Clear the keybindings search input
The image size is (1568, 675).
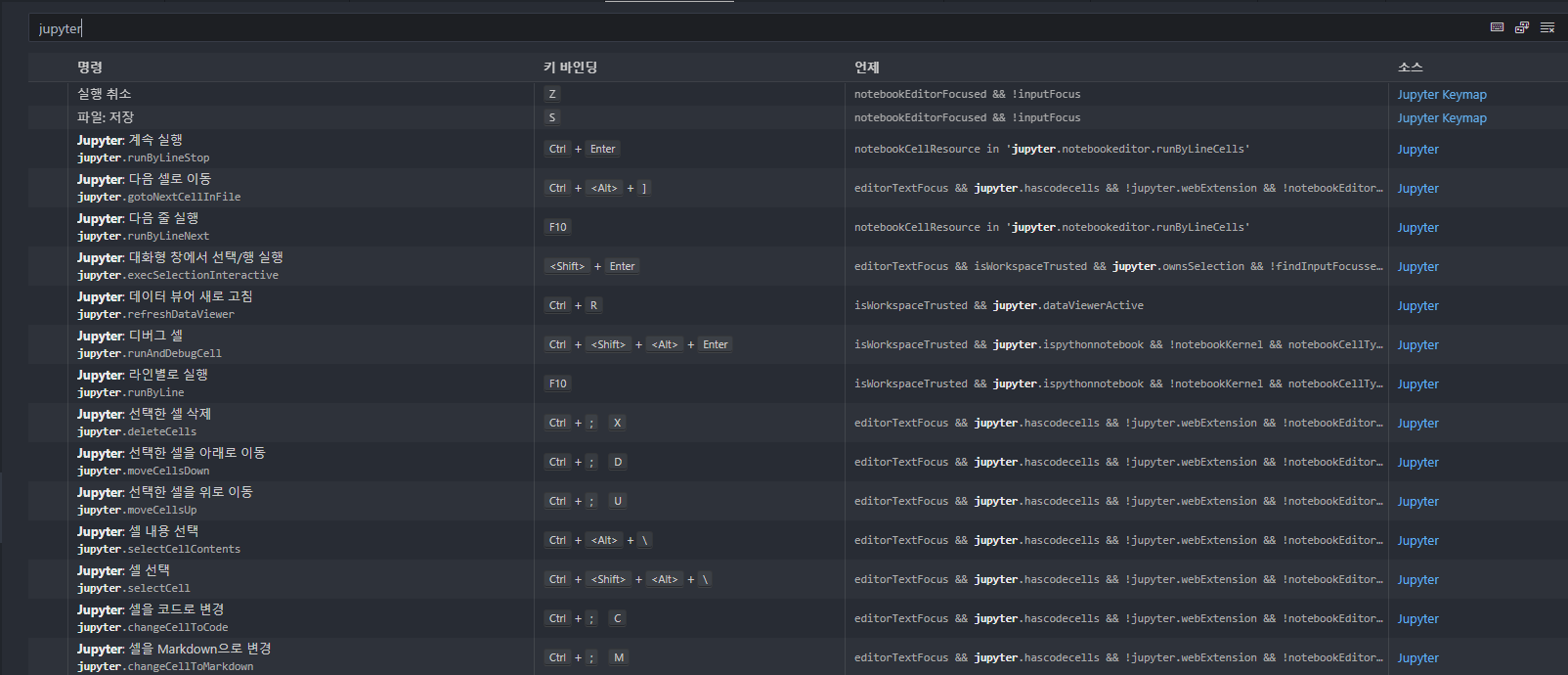click(1547, 27)
